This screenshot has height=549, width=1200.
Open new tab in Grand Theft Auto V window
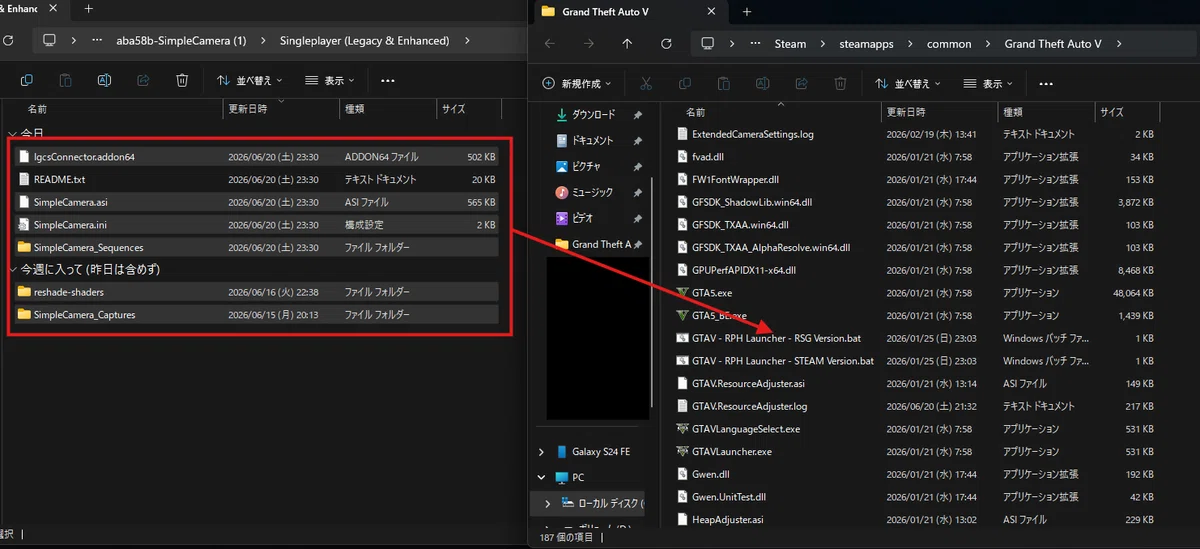747,12
